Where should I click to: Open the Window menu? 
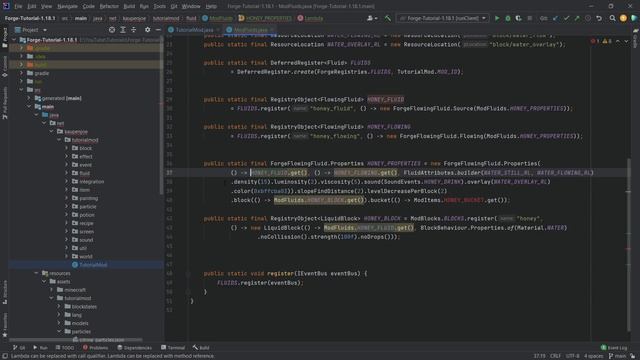[191, 6]
